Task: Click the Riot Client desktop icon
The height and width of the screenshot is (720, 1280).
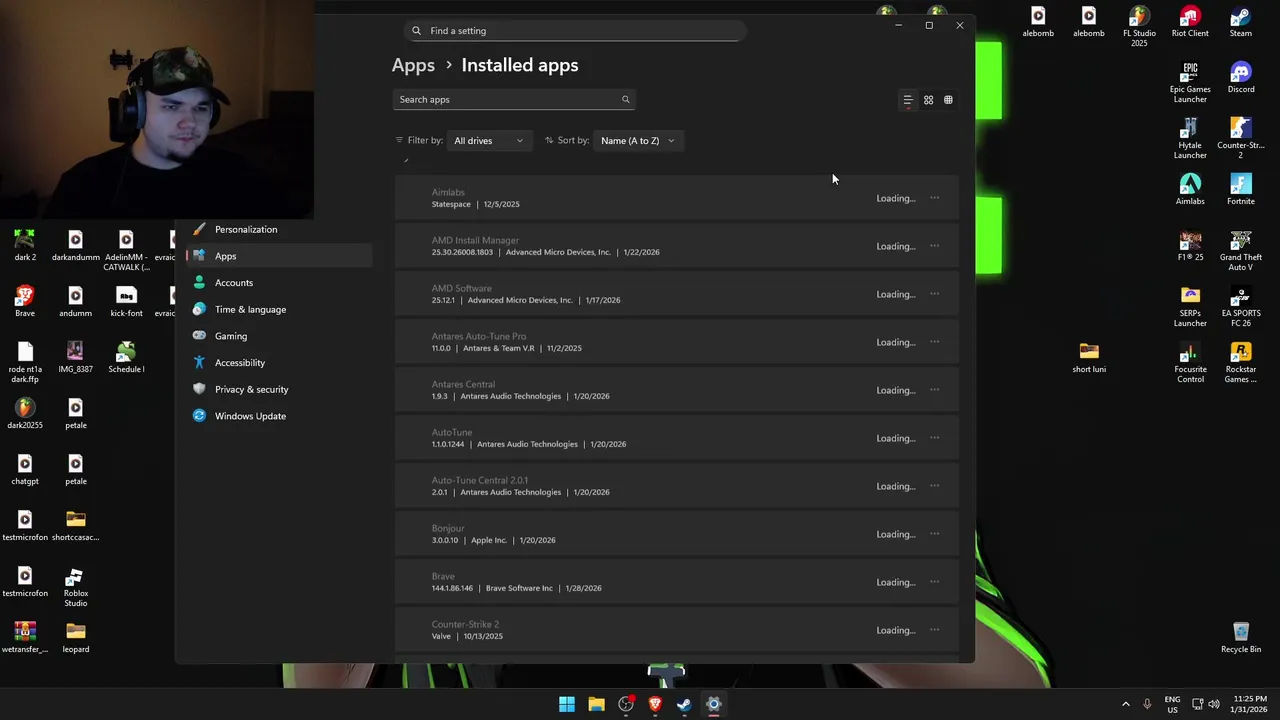Action: (1190, 22)
